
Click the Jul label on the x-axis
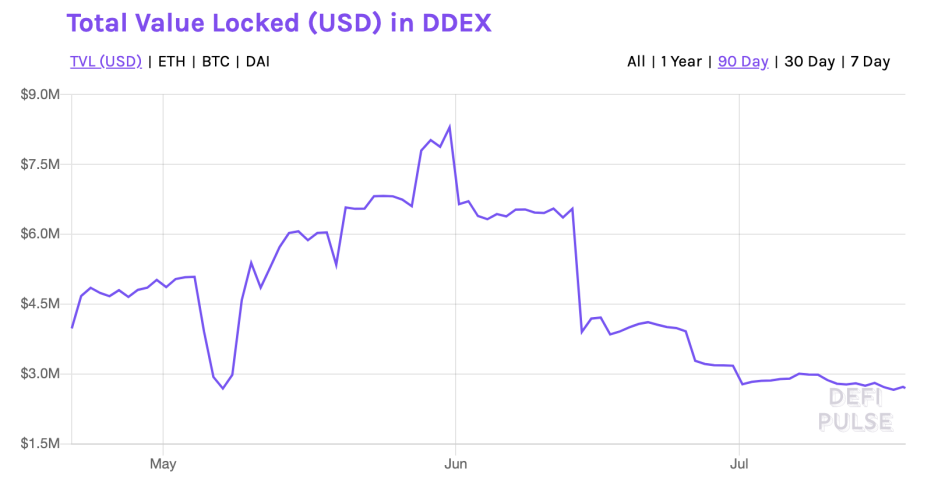[x=739, y=464]
